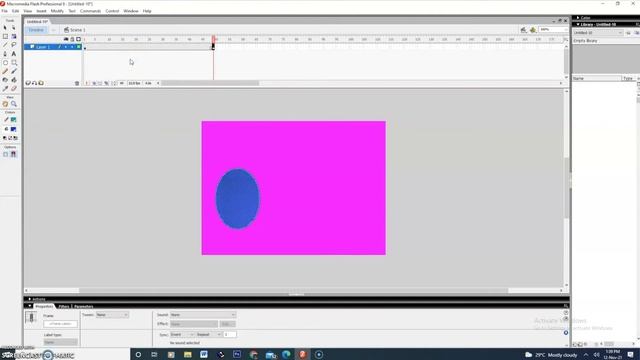Click the frame label input field

point(60,324)
